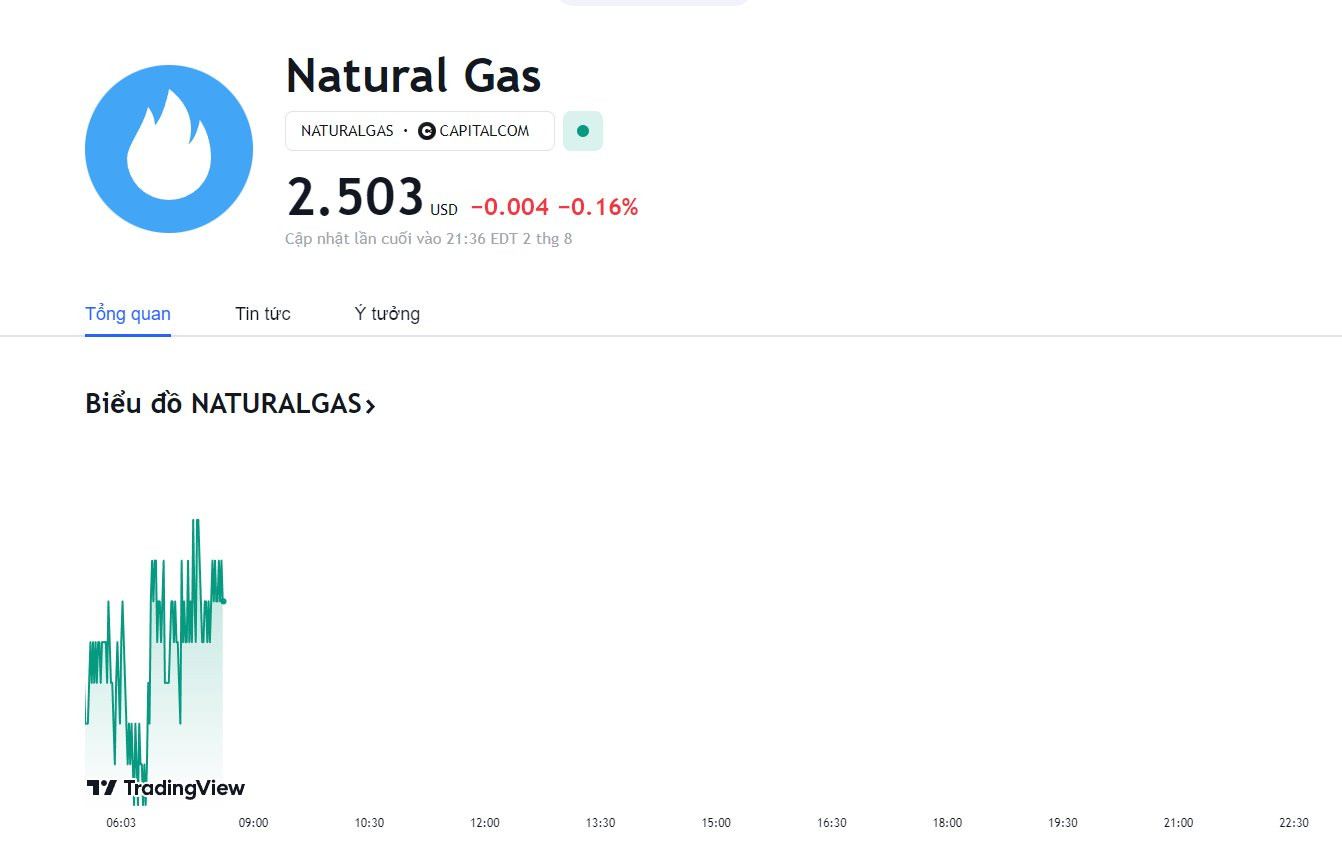1342x856 pixels.
Task: Click the last update timestamp text
Action: 428,239
